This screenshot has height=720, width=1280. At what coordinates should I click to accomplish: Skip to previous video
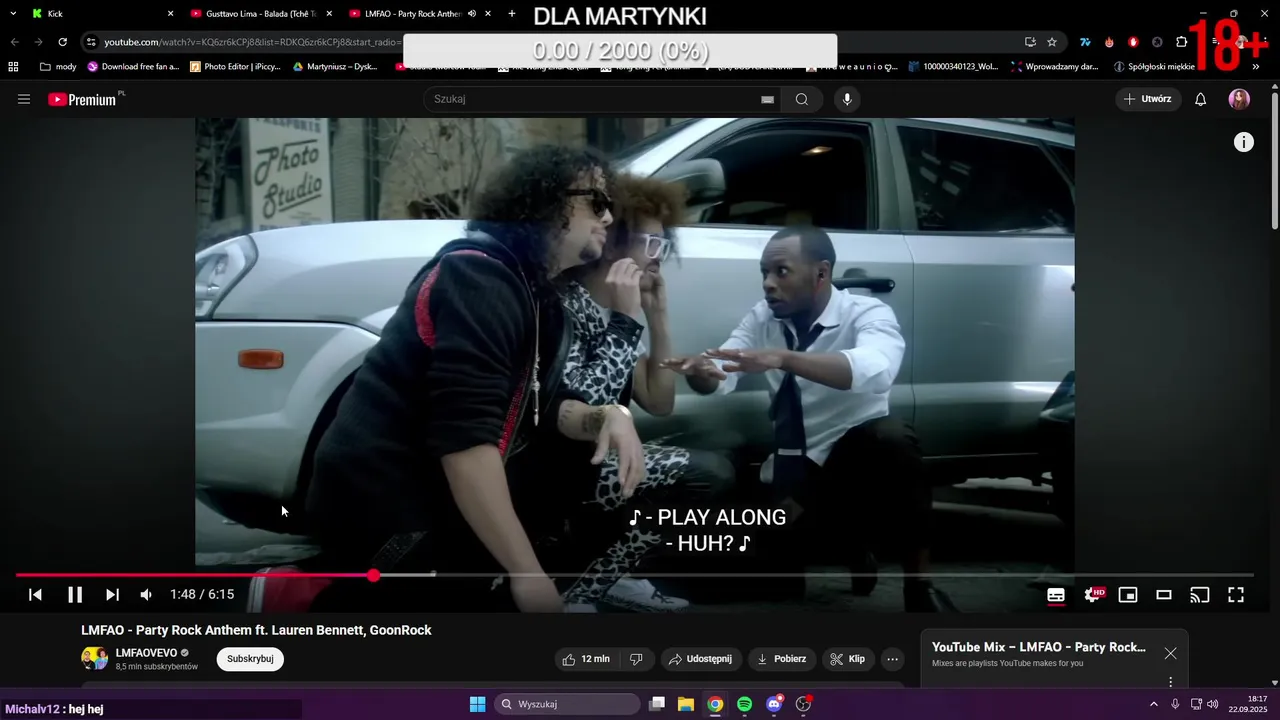point(35,594)
